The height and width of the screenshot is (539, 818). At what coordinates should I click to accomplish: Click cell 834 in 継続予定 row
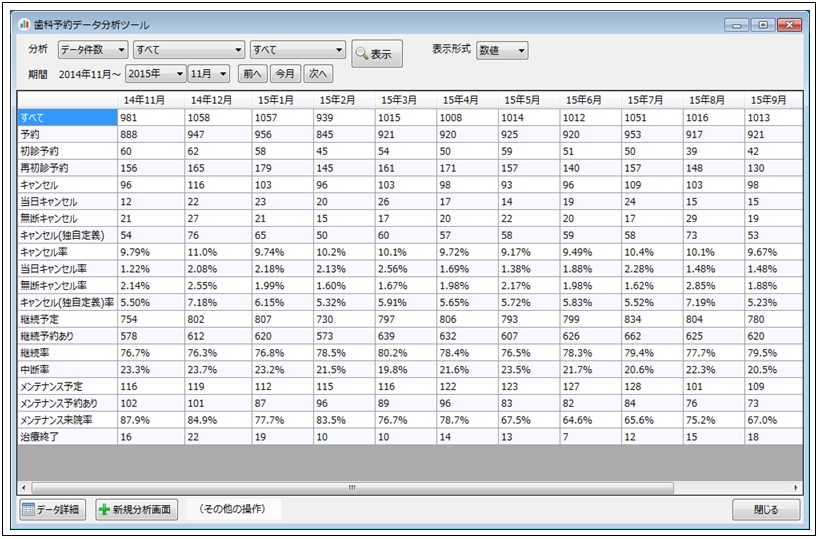pos(652,319)
